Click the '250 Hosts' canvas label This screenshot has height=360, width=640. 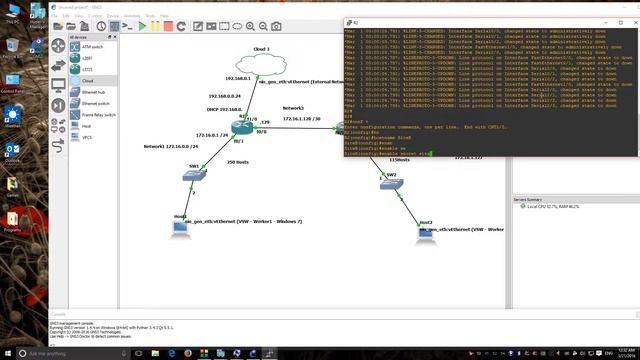[238, 162]
